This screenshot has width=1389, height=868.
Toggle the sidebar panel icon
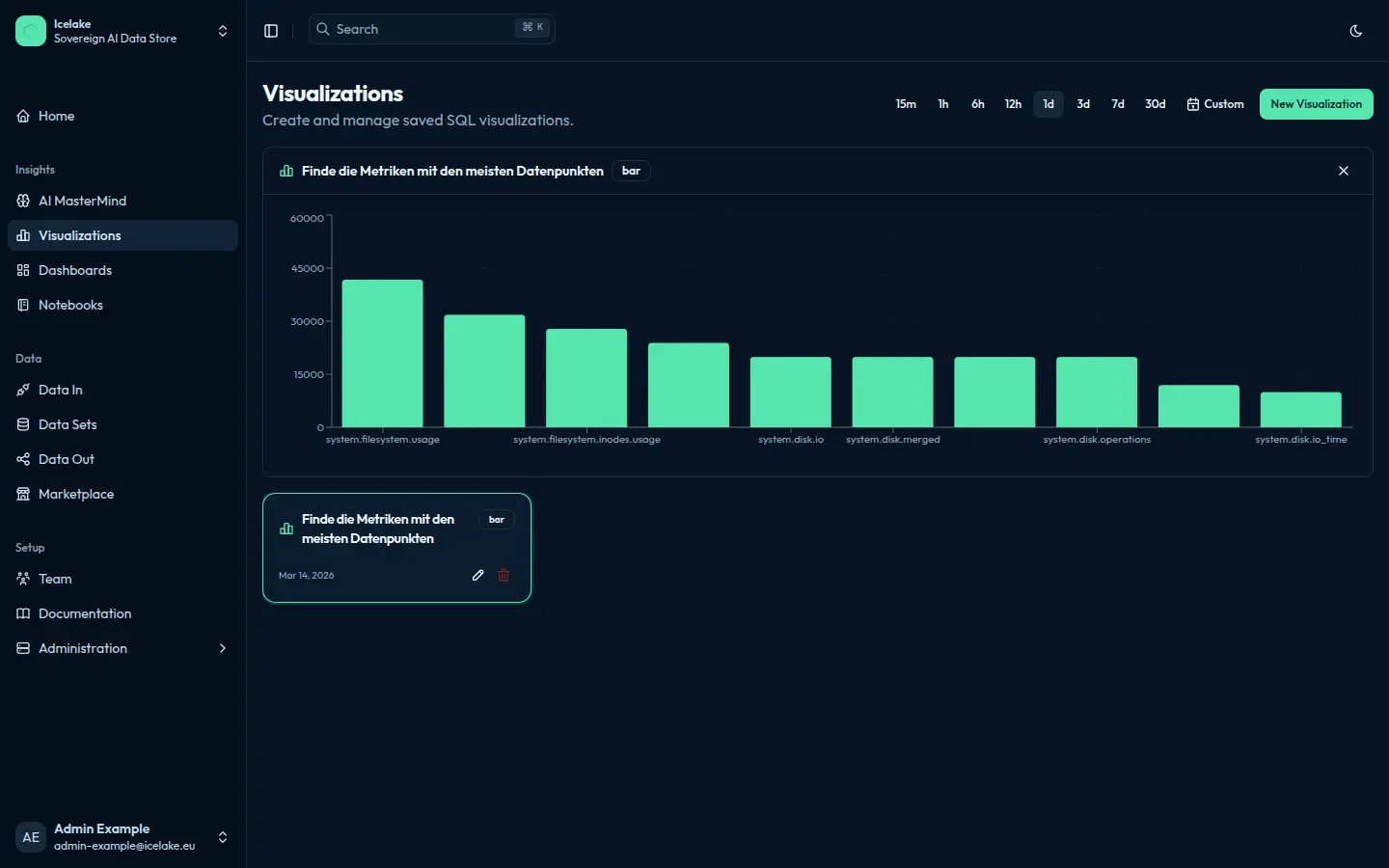pos(271,31)
